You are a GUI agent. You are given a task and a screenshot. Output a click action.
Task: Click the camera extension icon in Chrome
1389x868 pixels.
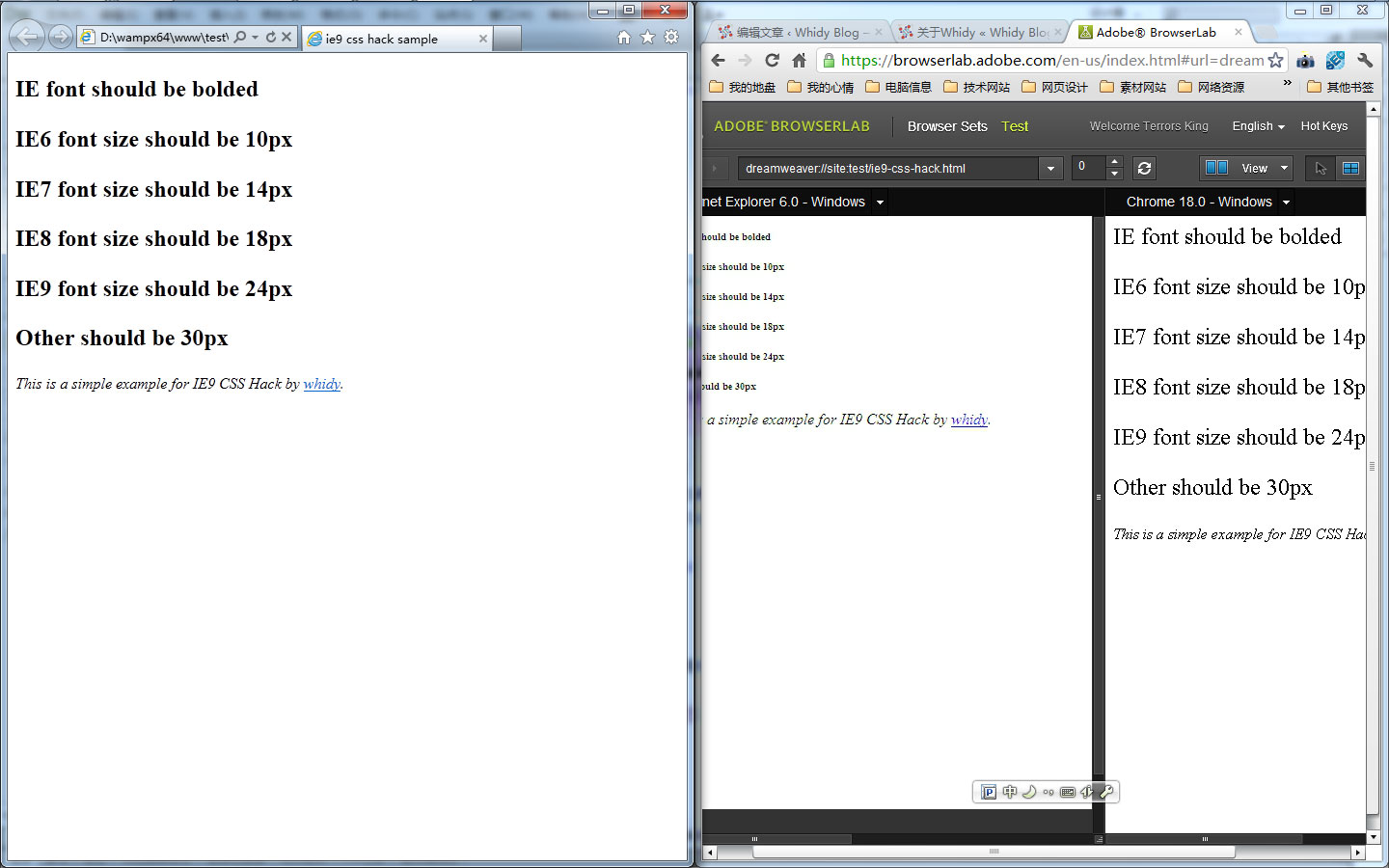pos(1305,60)
